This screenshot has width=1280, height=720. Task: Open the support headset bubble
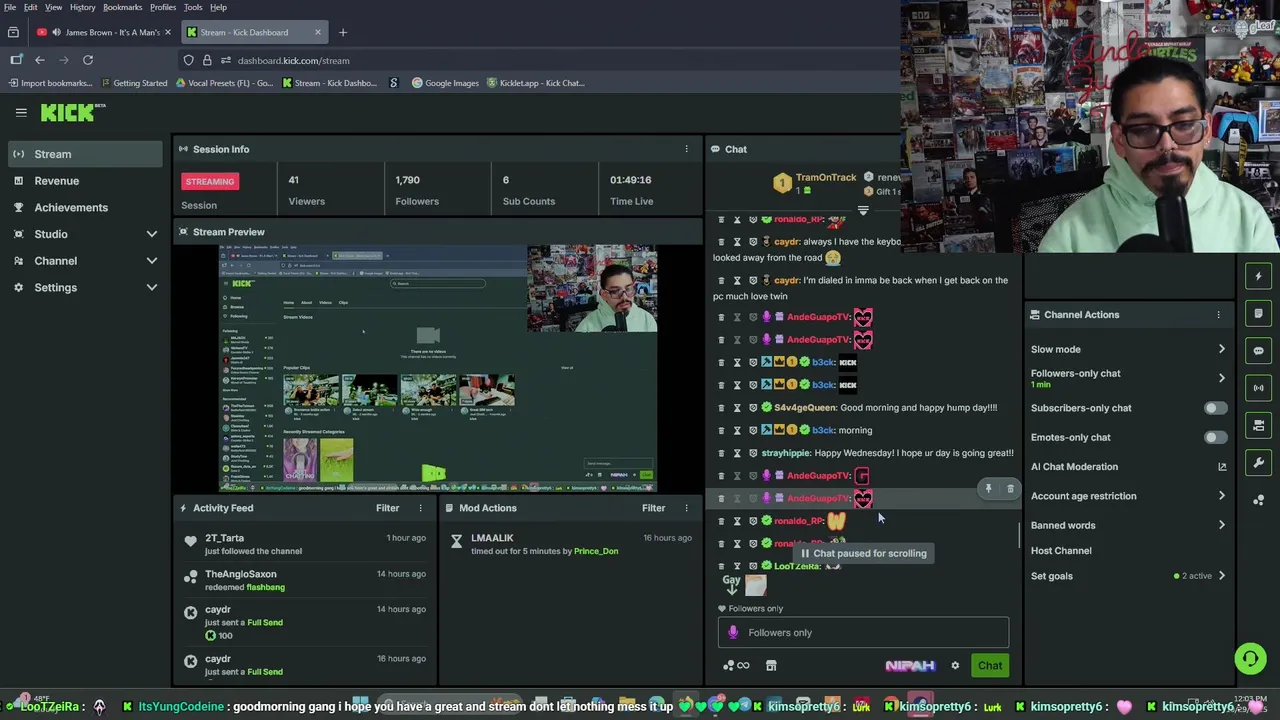1250,658
